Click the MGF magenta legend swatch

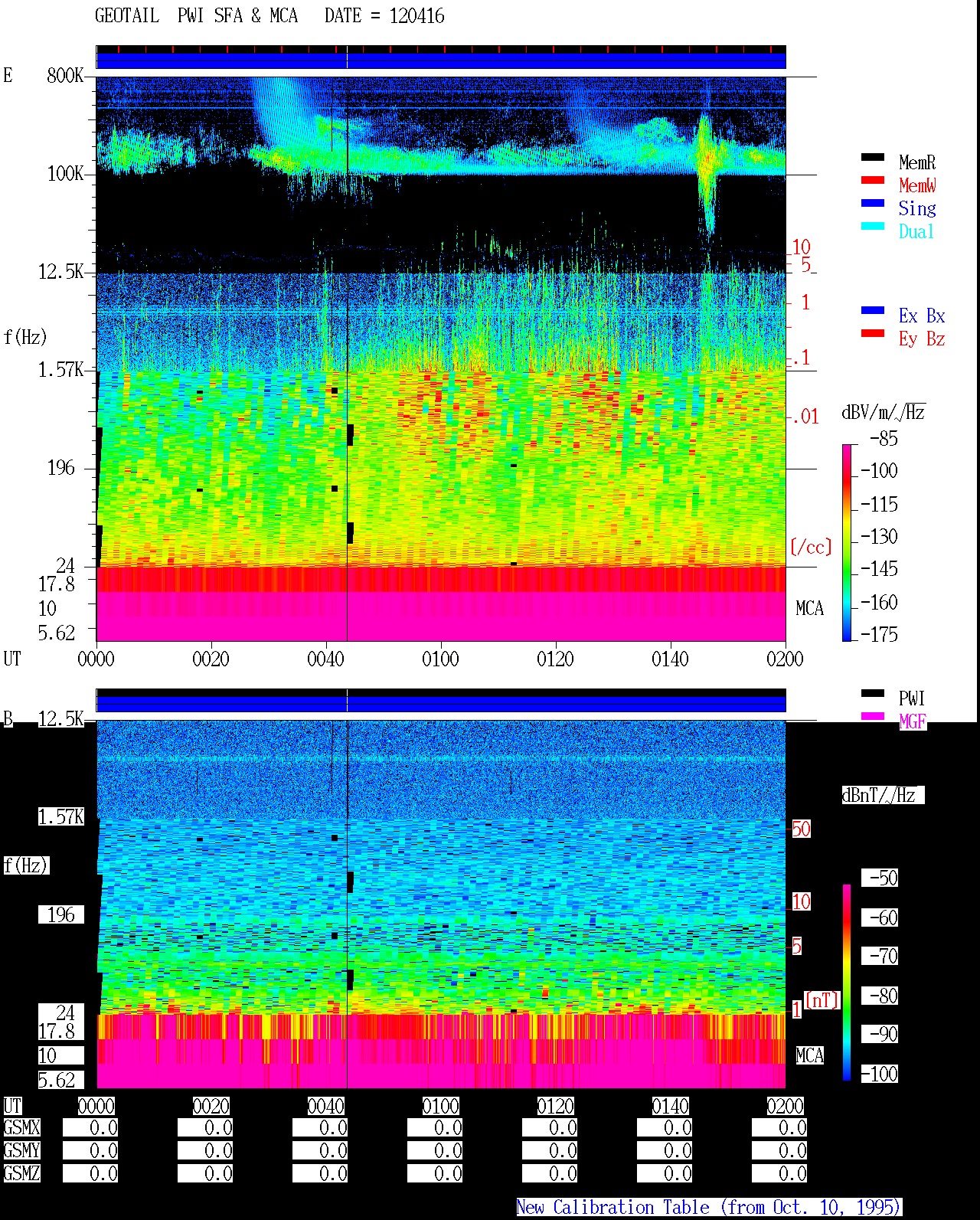coord(873,716)
